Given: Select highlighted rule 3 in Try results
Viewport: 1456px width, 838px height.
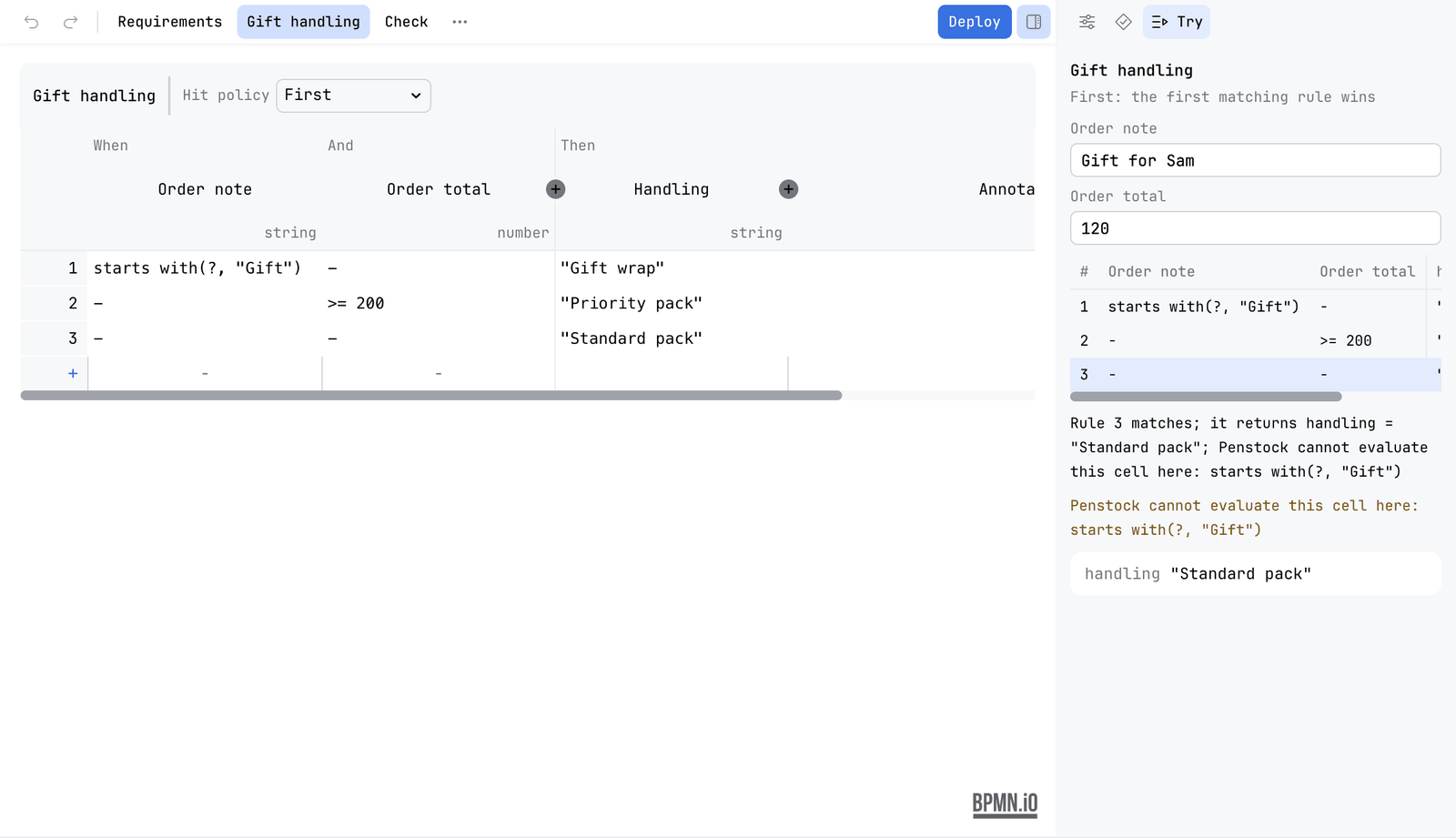Looking at the screenshot, I should click(x=1255, y=375).
